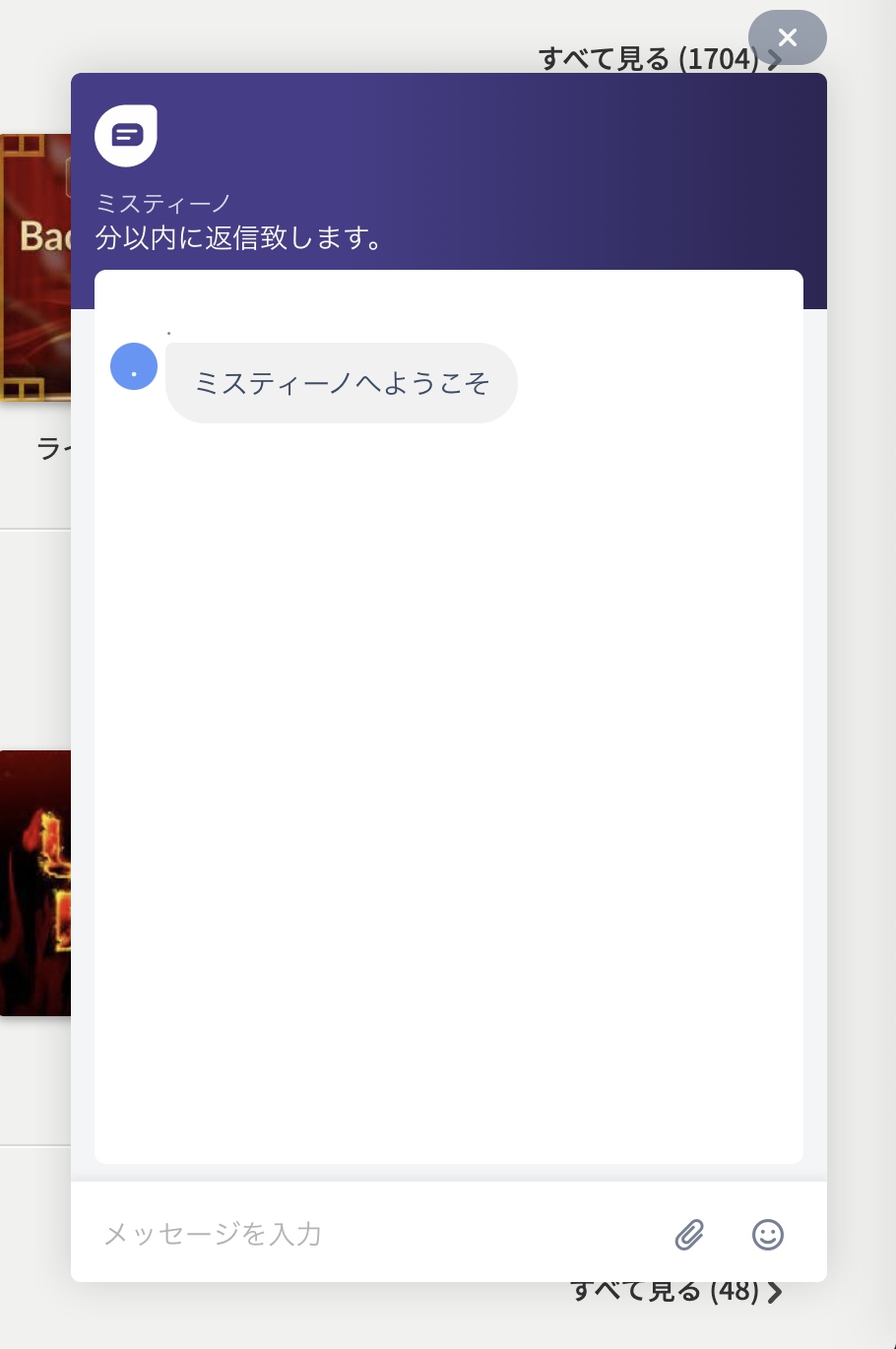This screenshot has height=1349, width=896.
Task: Click the paperclip attachment icon
Action: click(x=689, y=1234)
